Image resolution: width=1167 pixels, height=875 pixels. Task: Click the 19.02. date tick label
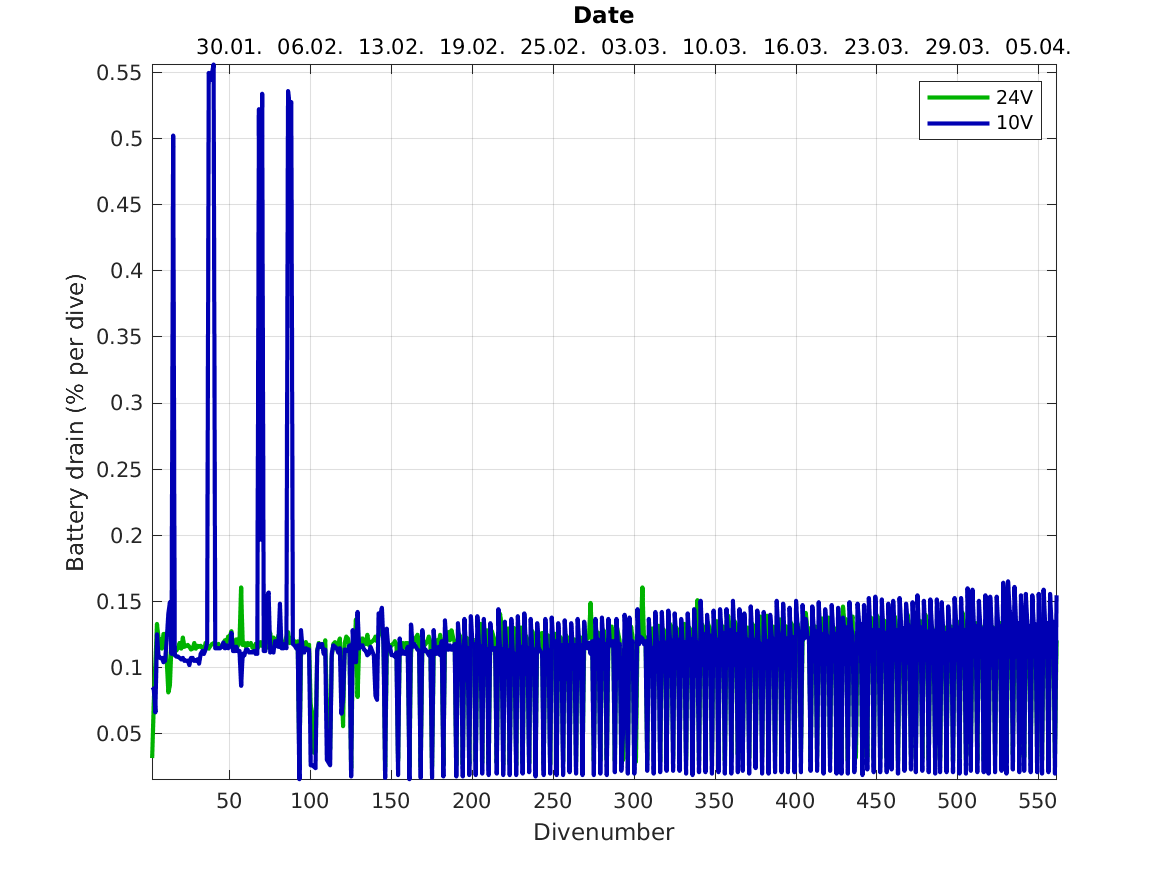(x=473, y=48)
